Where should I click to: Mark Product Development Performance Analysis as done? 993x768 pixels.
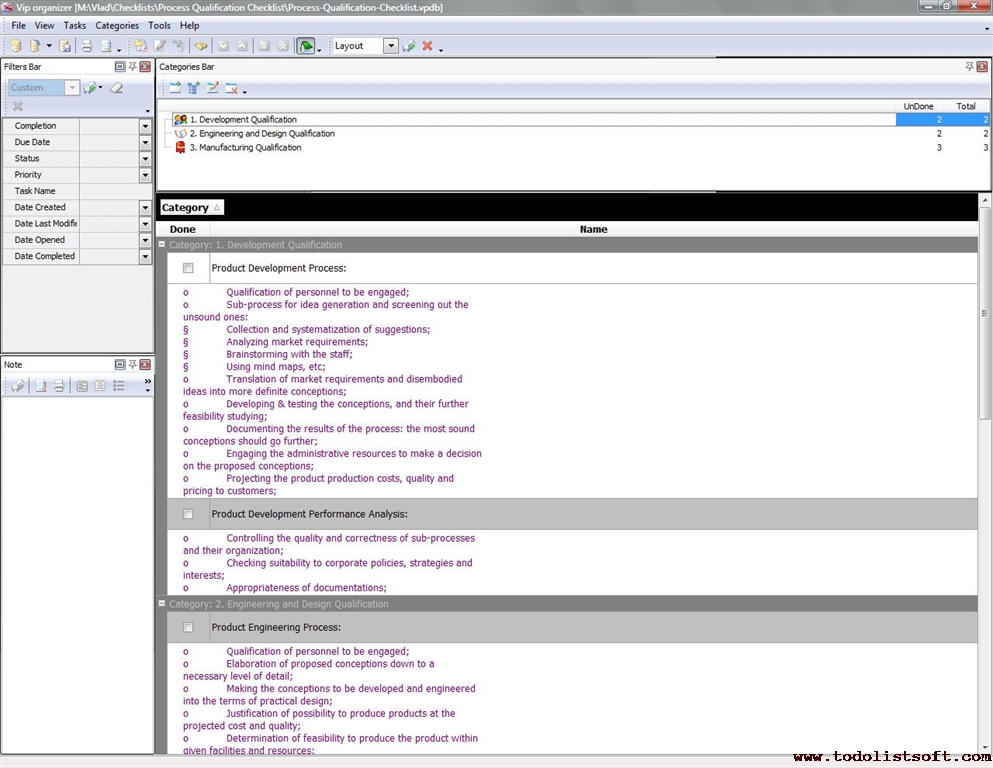pos(188,514)
